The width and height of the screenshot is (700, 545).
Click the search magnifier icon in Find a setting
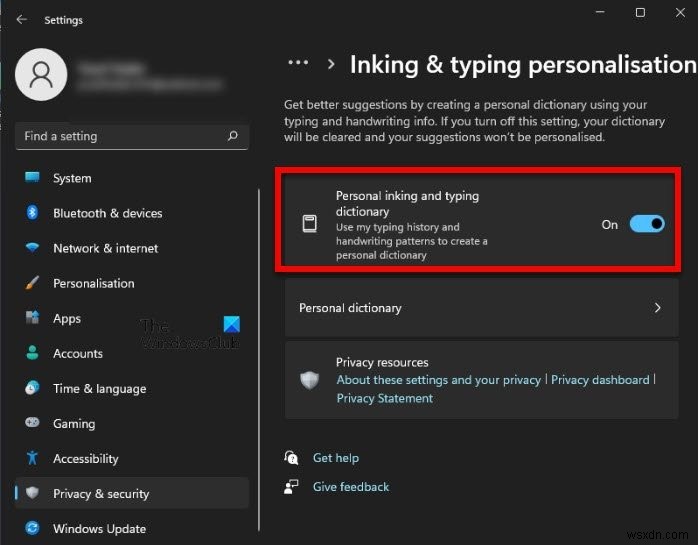(233, 136)
